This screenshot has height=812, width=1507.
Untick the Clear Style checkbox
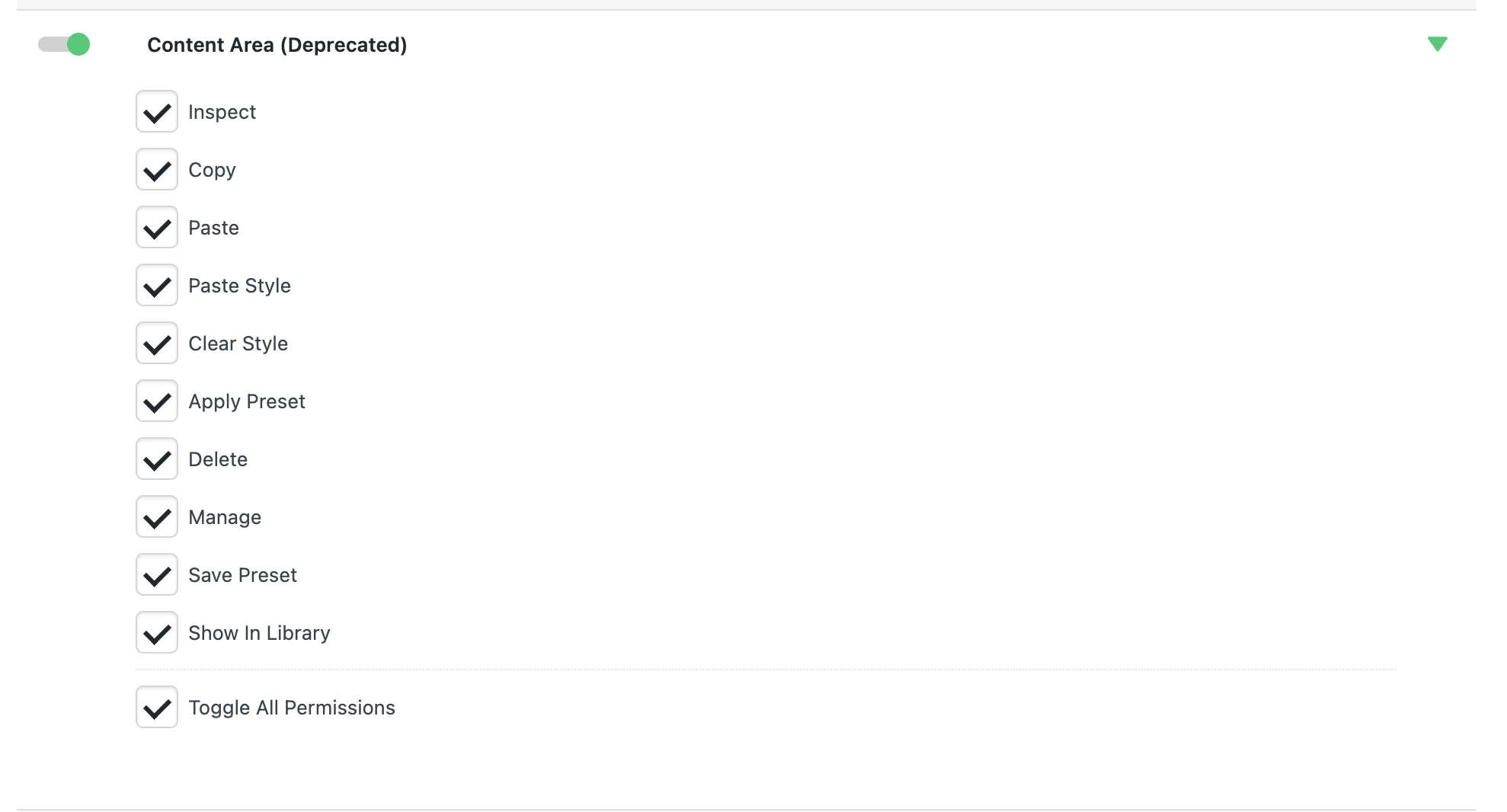(x=157, y=344)
